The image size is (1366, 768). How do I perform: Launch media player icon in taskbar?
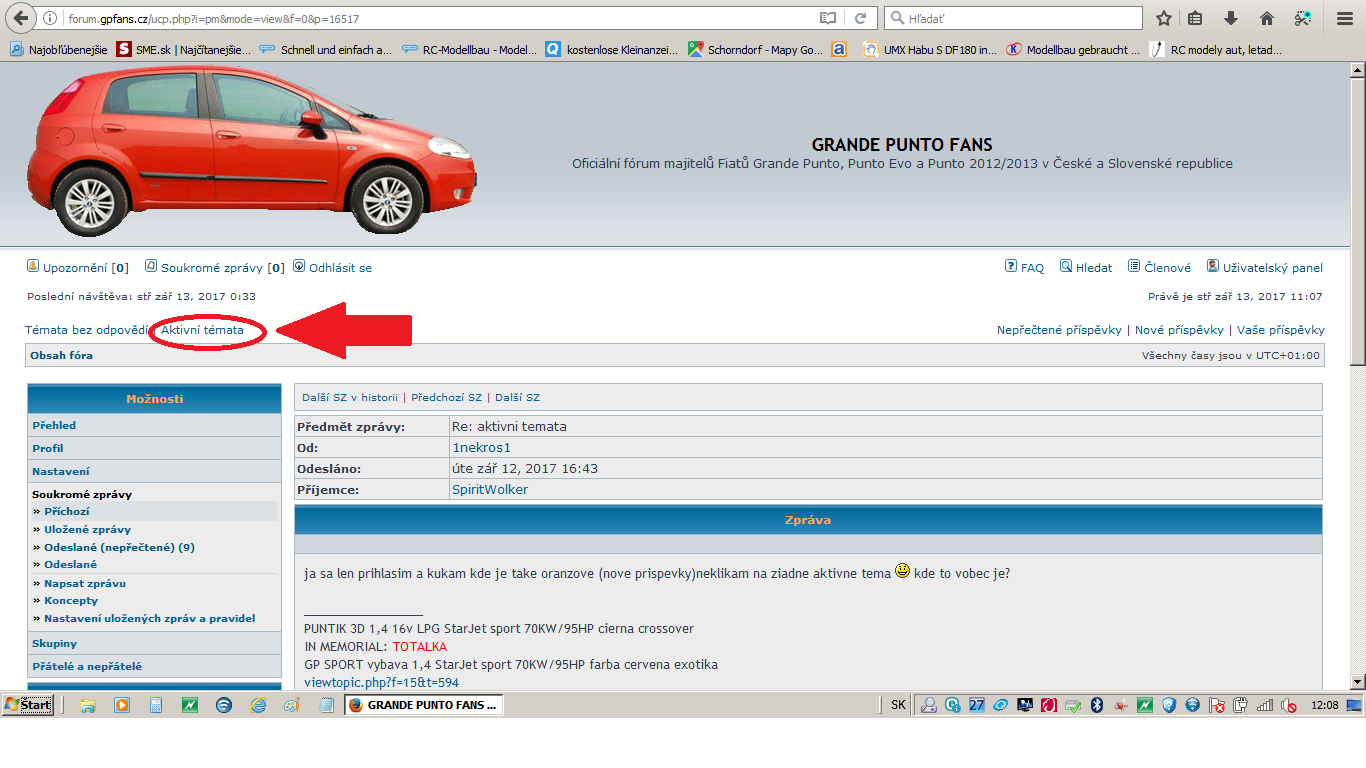coord(122,705)
